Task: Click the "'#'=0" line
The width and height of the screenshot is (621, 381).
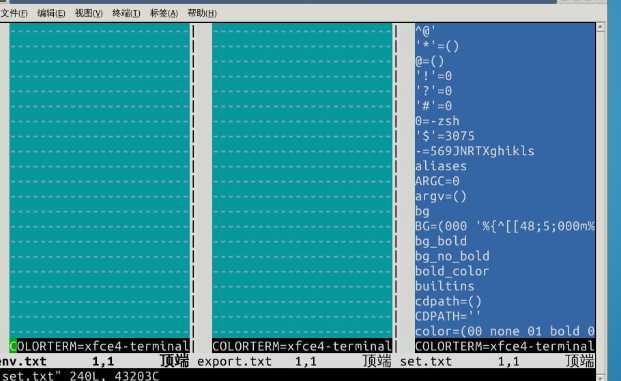Action: [434, 106]
